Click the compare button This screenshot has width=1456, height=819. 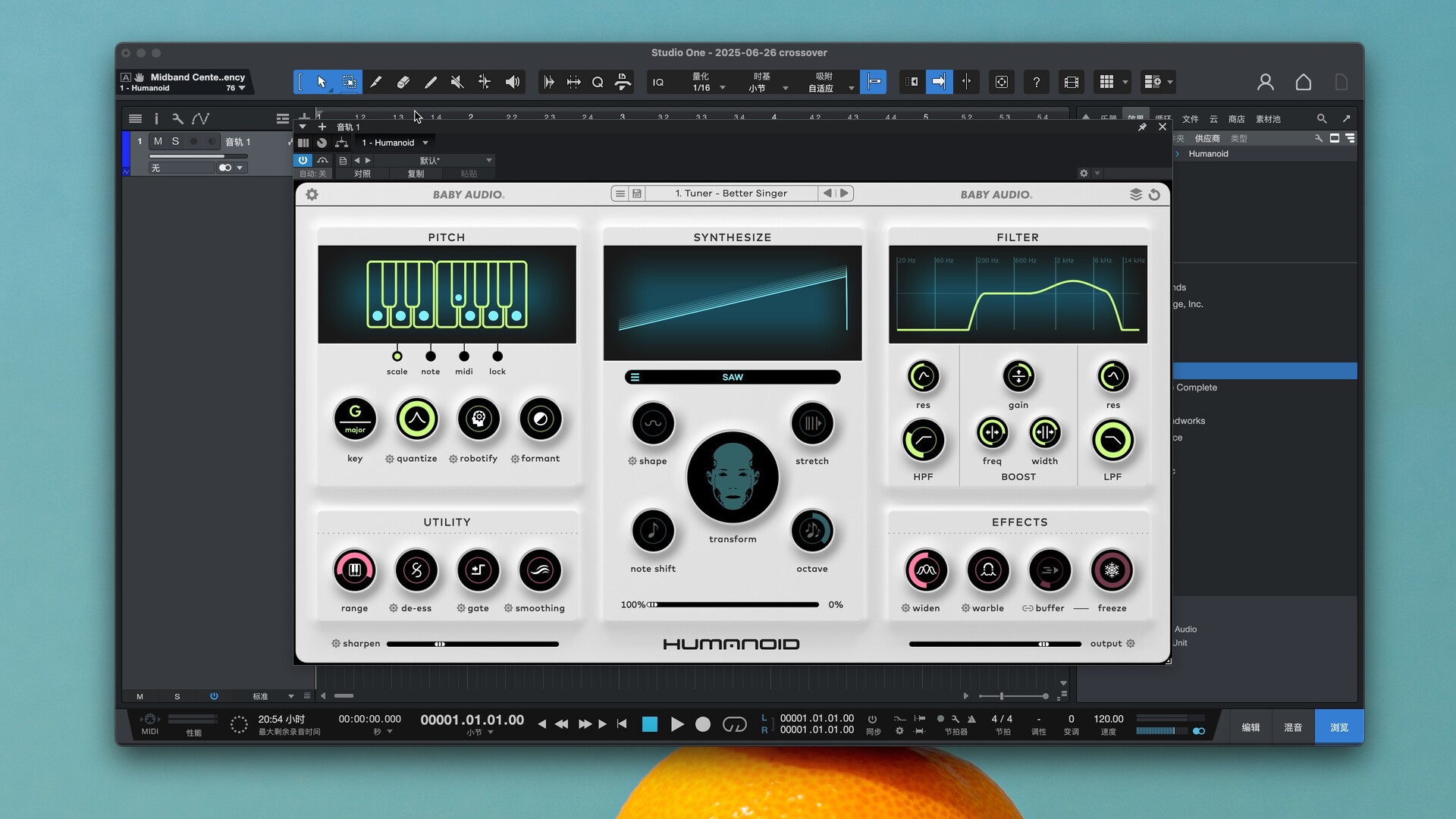pyautogui.click(x=362, y=174)
